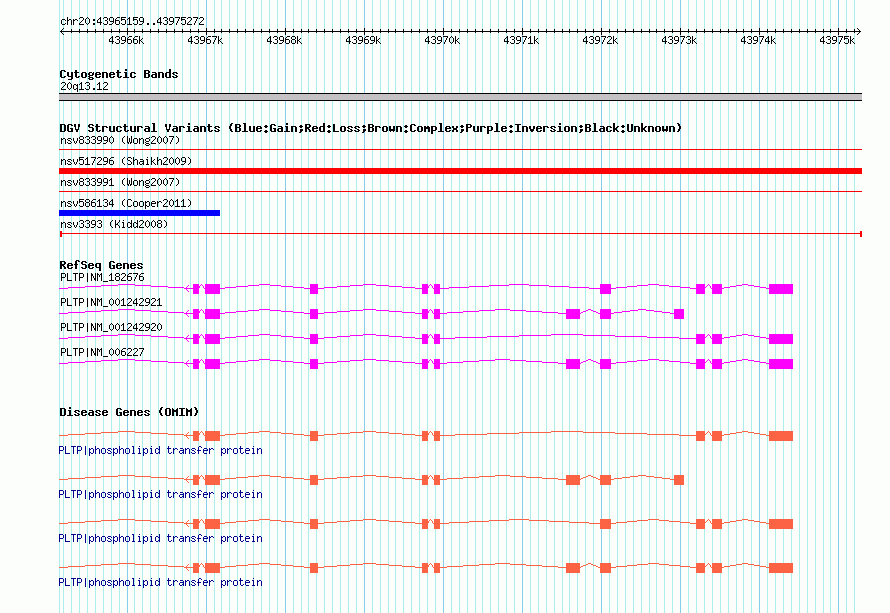This screenshot has width=890, height=613.
Task: Open the PLTP|NM_006227 transcript label
Action: click(x=102, y=352)
